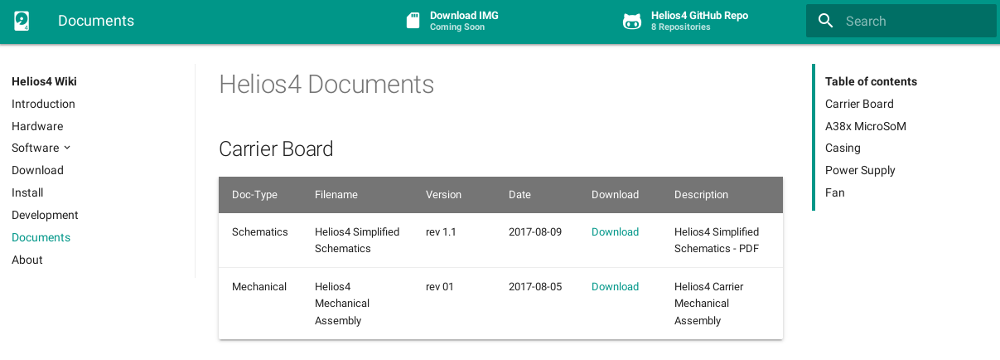Click the Filename column header

[336, 195]
